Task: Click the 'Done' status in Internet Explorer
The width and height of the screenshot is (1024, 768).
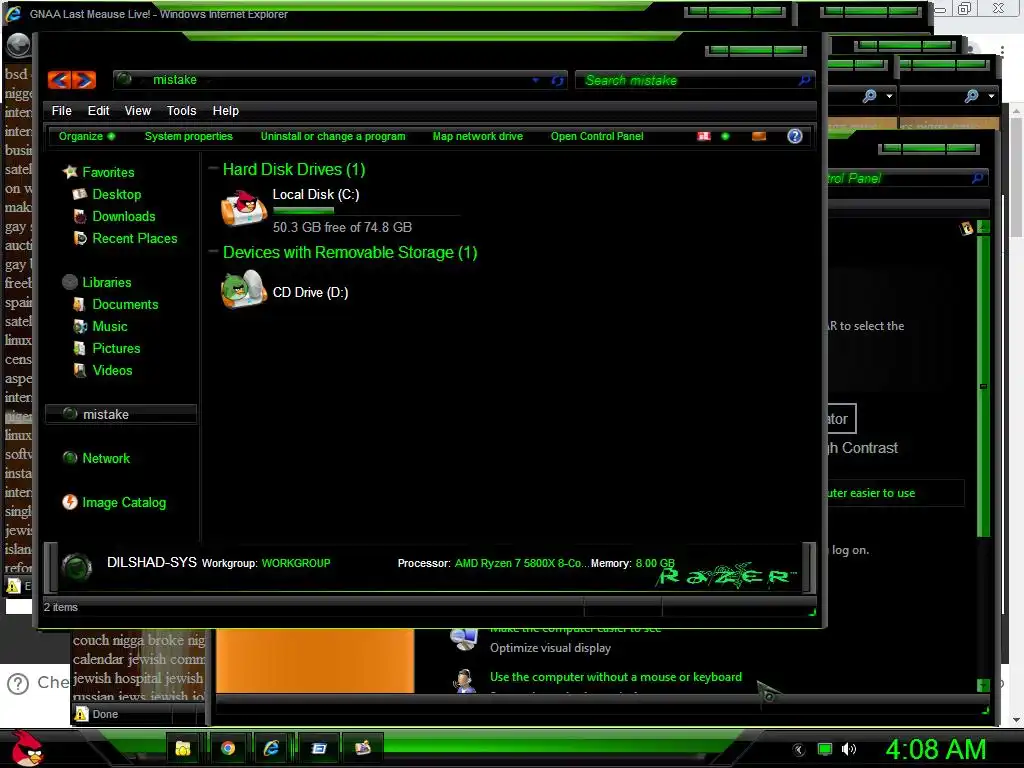Action: (x=105, y=714)
